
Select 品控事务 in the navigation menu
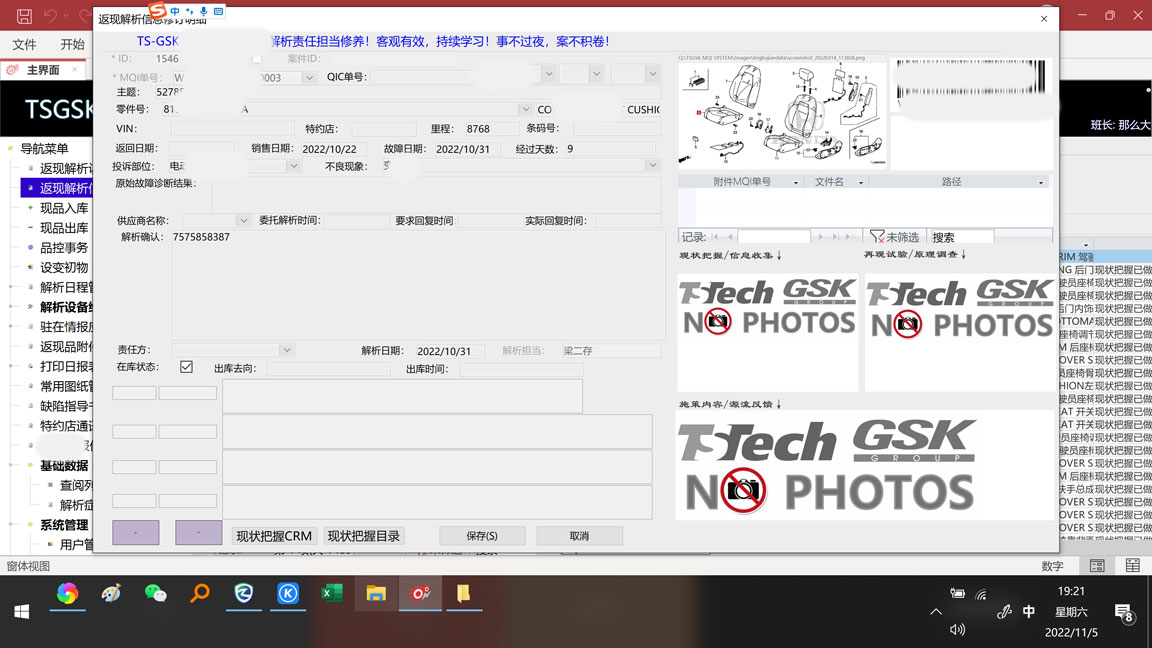click(x=64, y=248)
